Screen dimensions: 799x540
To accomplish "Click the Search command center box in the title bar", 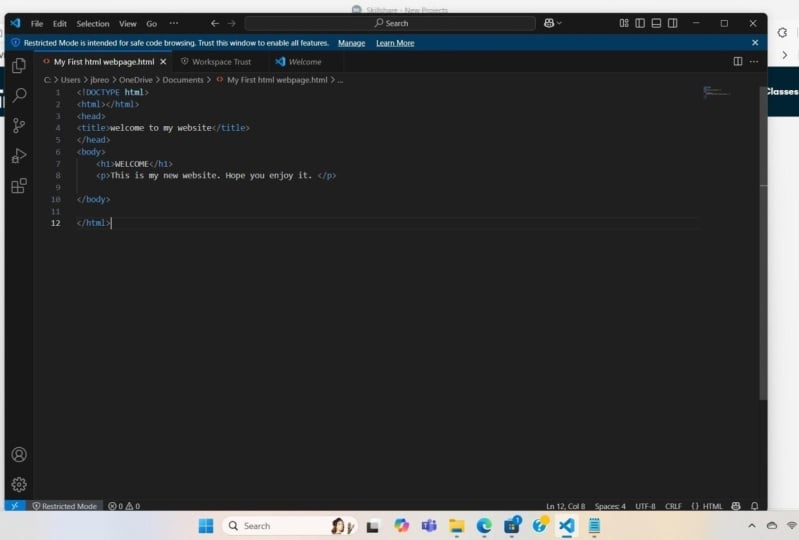I will [x=390, y=23].
